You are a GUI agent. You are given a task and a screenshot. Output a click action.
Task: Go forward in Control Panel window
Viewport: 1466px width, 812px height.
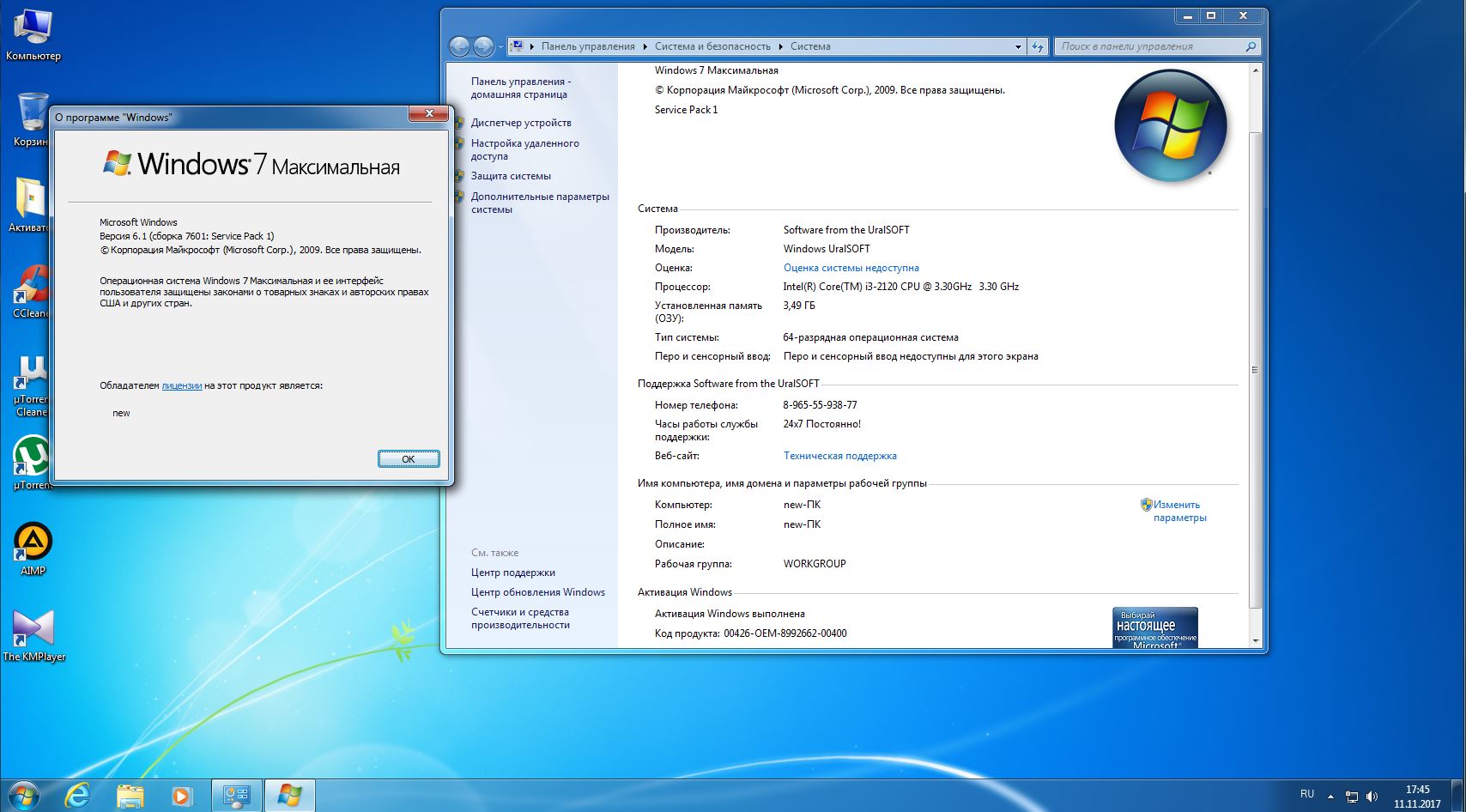pyautogui.click(x=483, y=46)
